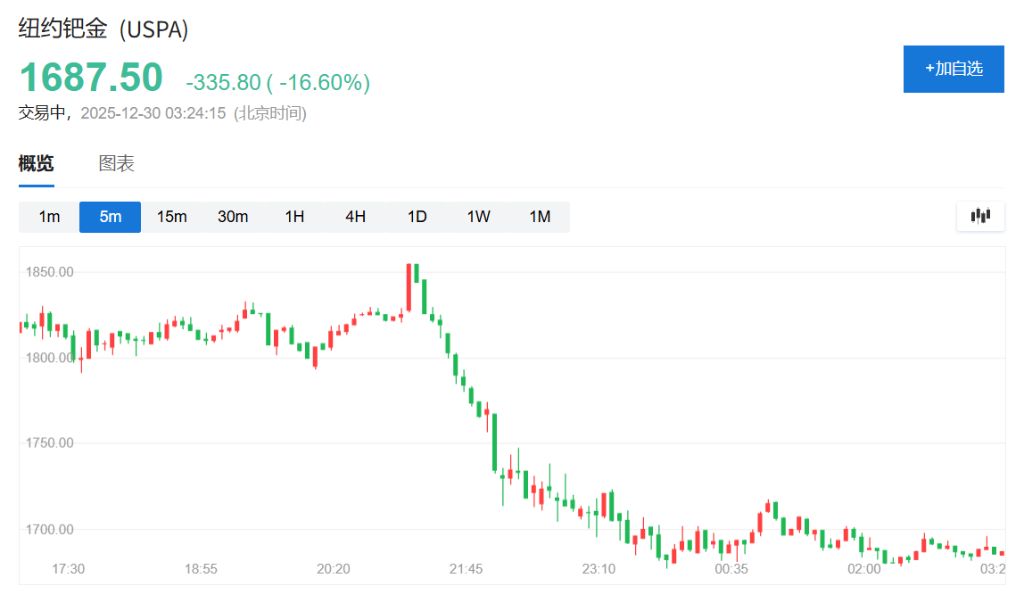Click the price change -335.80 (-16.60%) text
1024x597 pixels.
click(x=278, y=82)
